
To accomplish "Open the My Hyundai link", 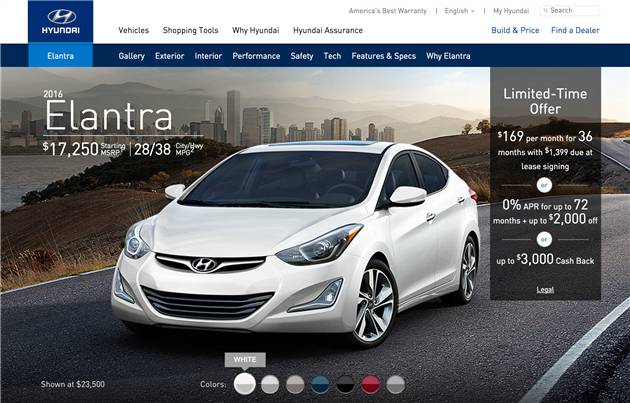I will [511, 11].
